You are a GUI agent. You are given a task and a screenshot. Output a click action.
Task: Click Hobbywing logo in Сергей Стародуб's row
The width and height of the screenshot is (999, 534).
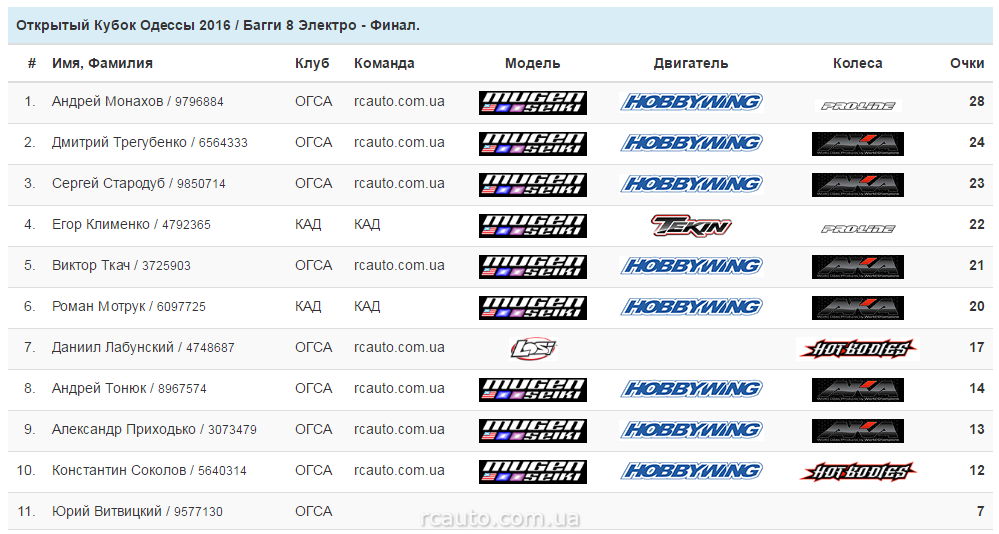[x=691, y=184]
